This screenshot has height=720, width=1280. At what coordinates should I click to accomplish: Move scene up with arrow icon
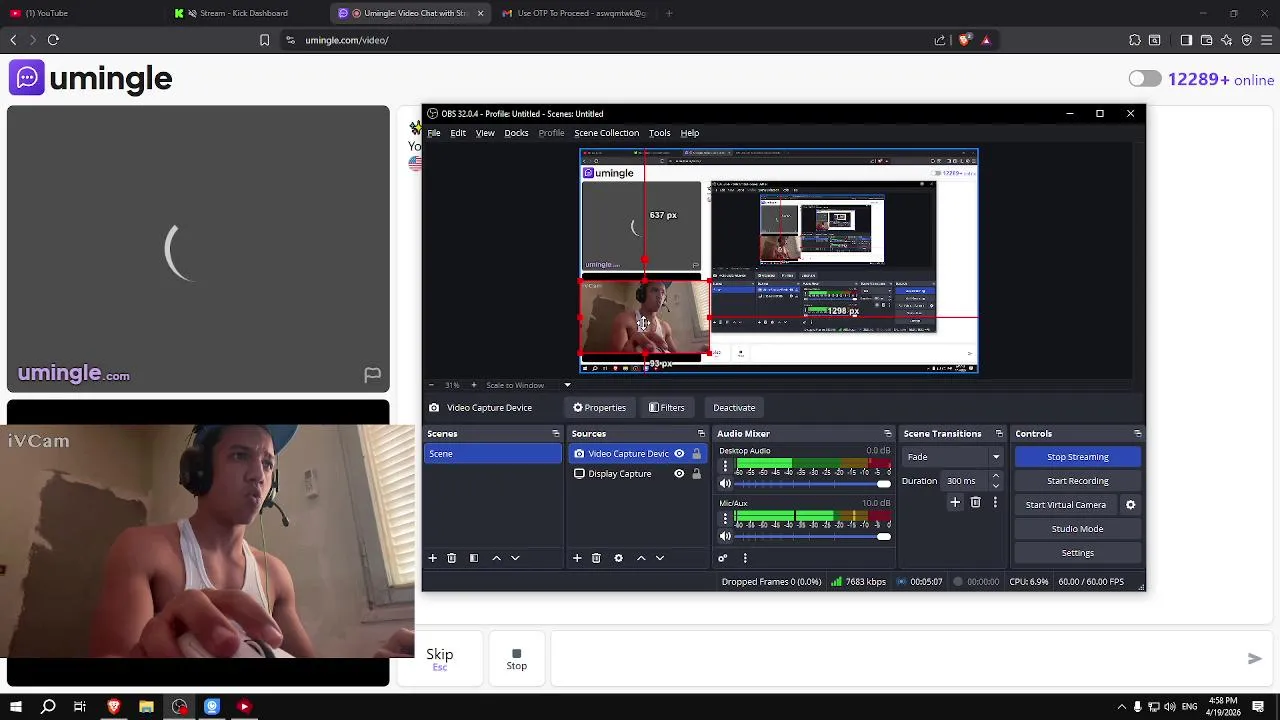[496, 558]
